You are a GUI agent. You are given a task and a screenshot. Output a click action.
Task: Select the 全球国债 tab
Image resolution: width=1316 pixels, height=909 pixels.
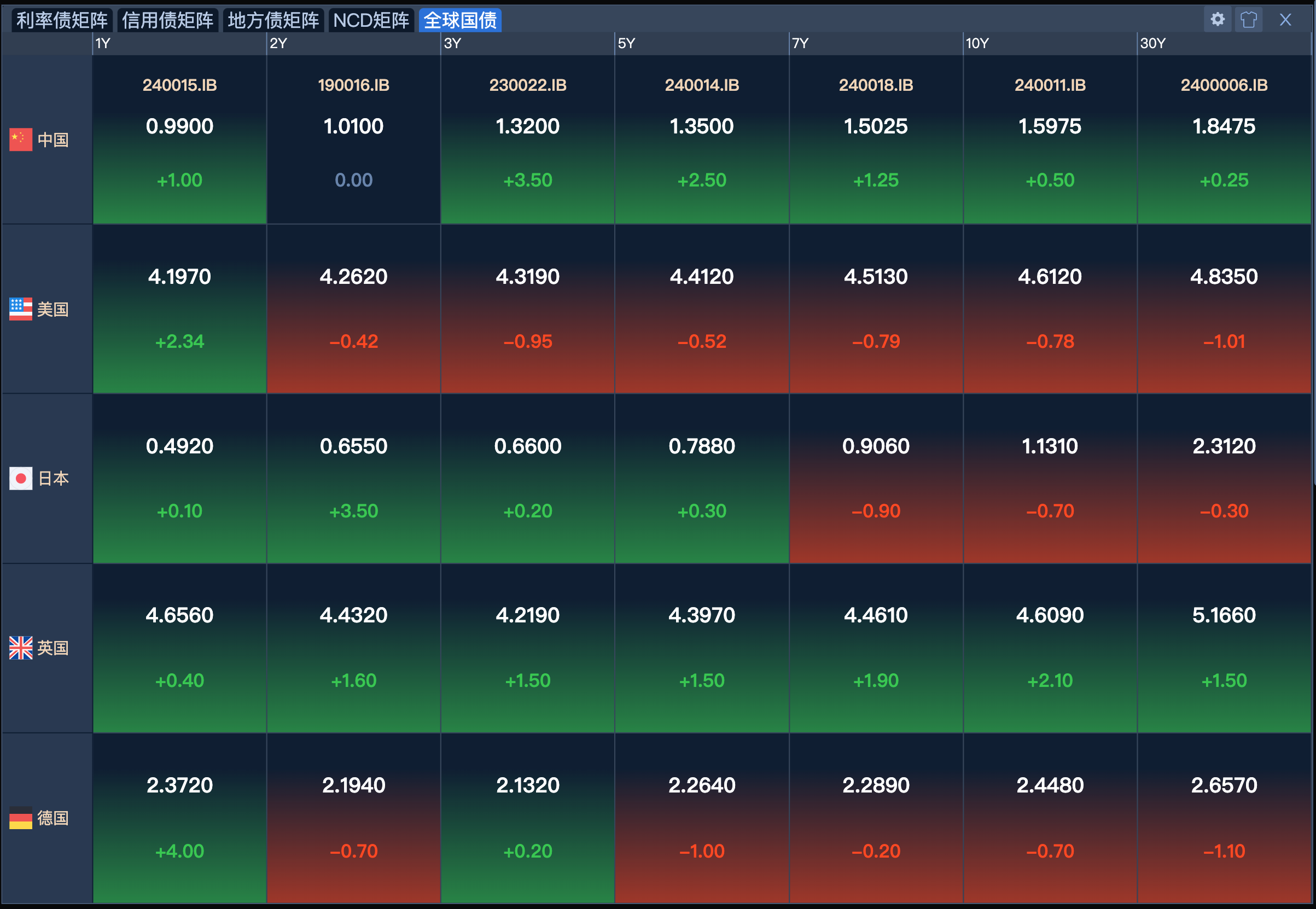pyautogui.click(x=460, y=20)
